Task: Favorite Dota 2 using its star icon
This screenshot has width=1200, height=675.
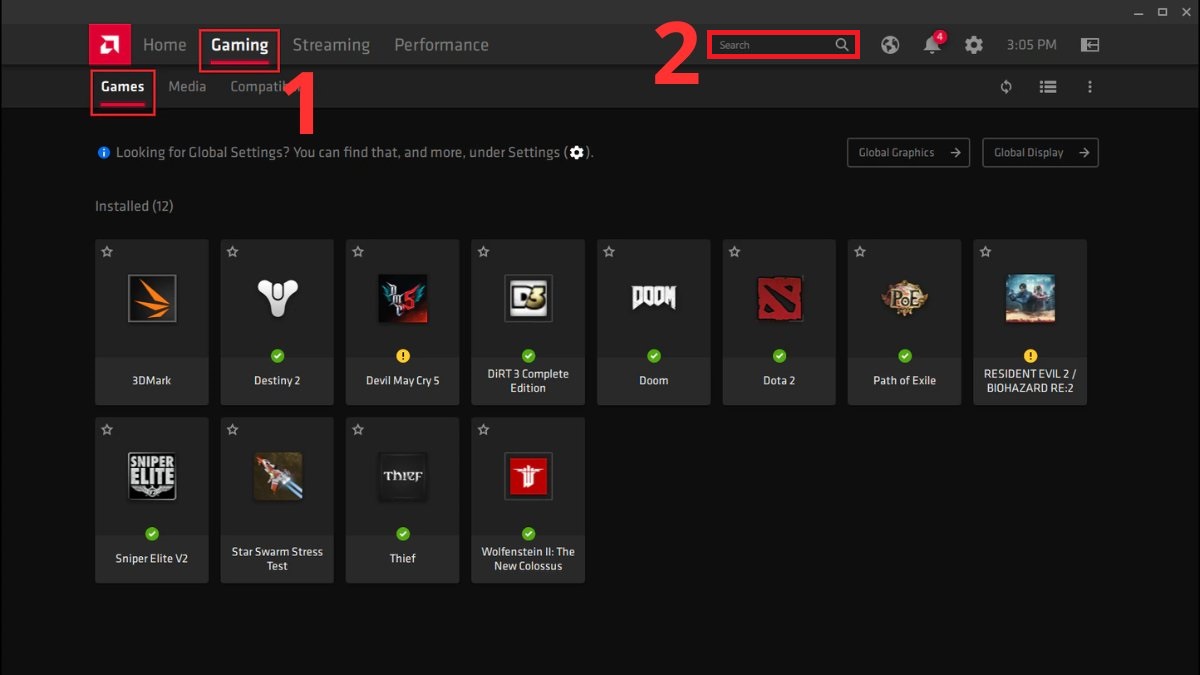Action: point(734,252)
